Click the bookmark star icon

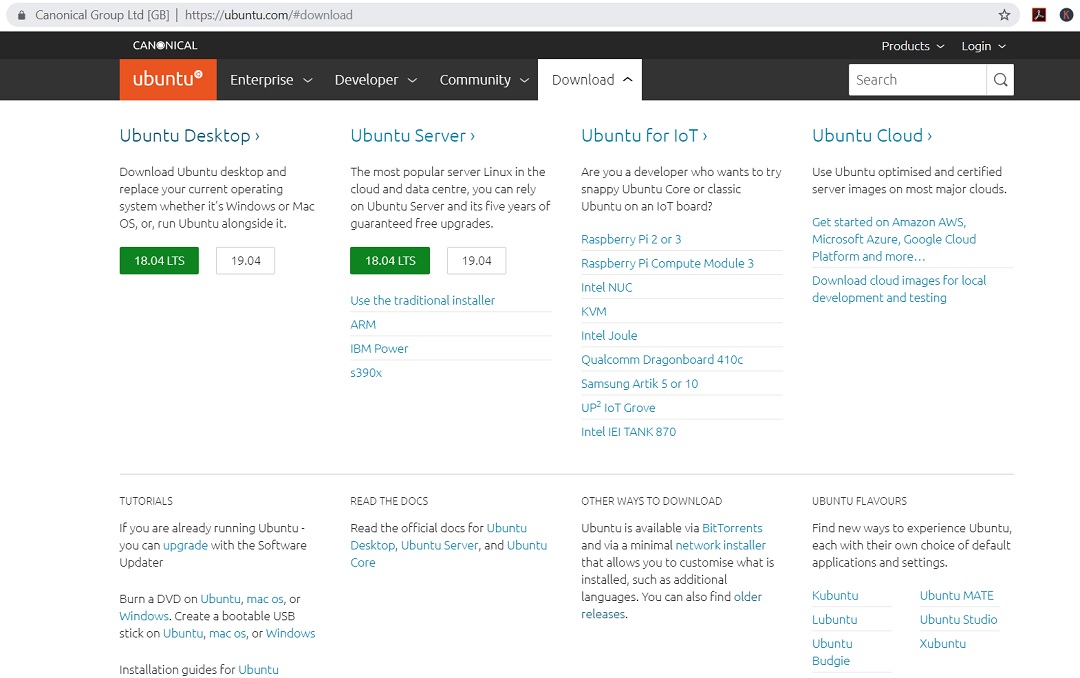click(1004, 14)
